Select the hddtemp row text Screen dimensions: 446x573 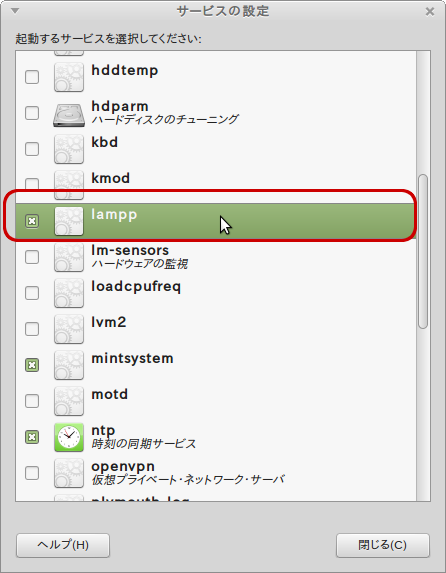125,70
